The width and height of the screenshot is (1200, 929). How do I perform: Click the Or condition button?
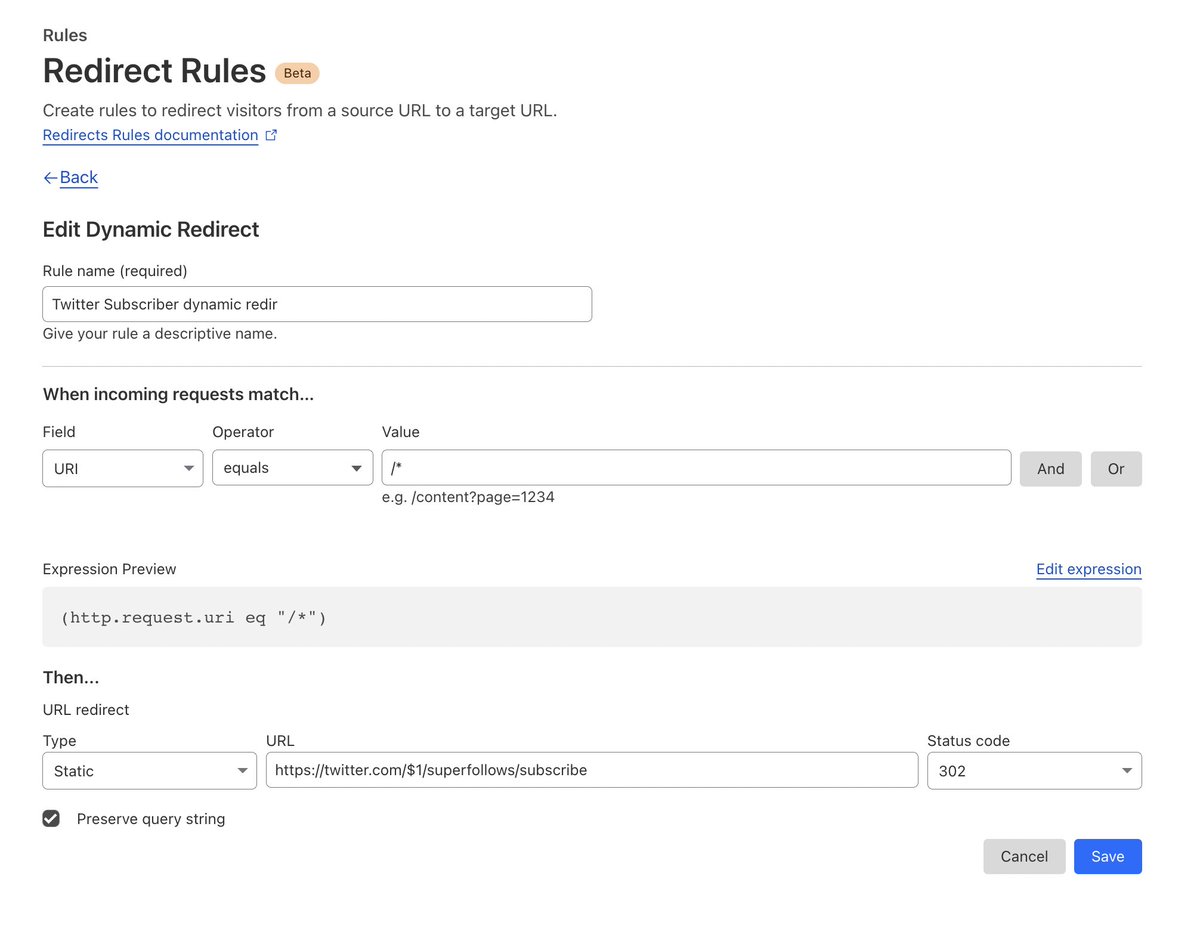pyautogui.click(x=1116, y=468)
